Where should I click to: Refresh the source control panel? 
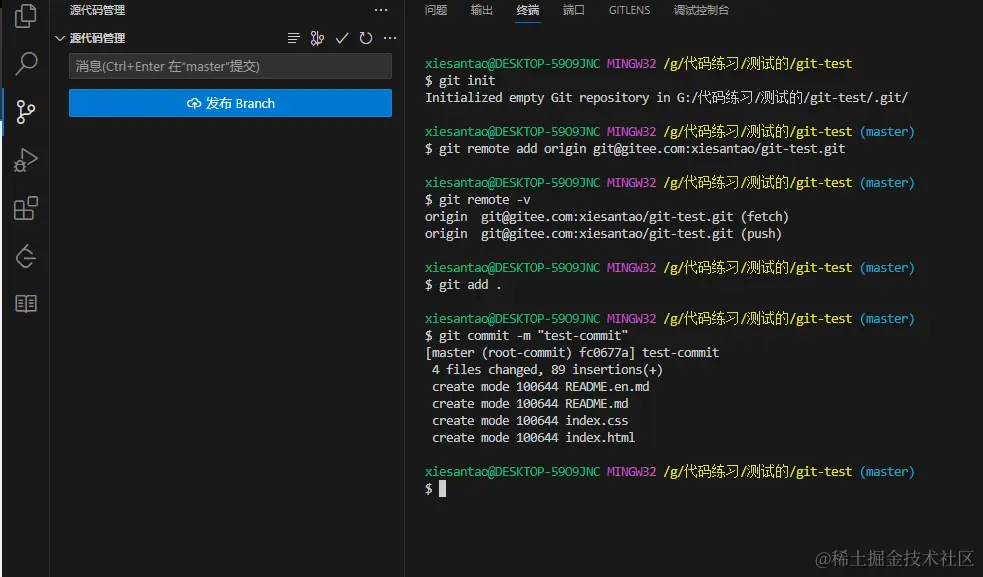point(366,38)
